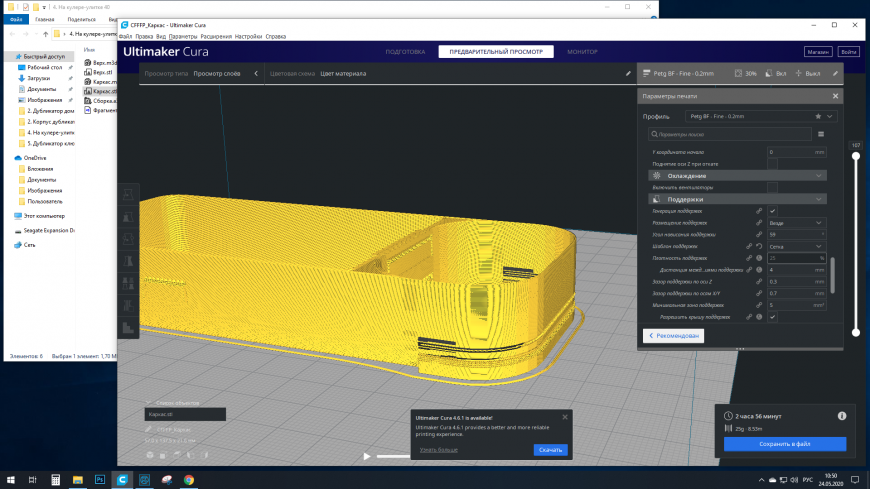Select the Mirror tool in Cura toolbar
This screenshot has height=489, width=870.
(x=128, y=261)
